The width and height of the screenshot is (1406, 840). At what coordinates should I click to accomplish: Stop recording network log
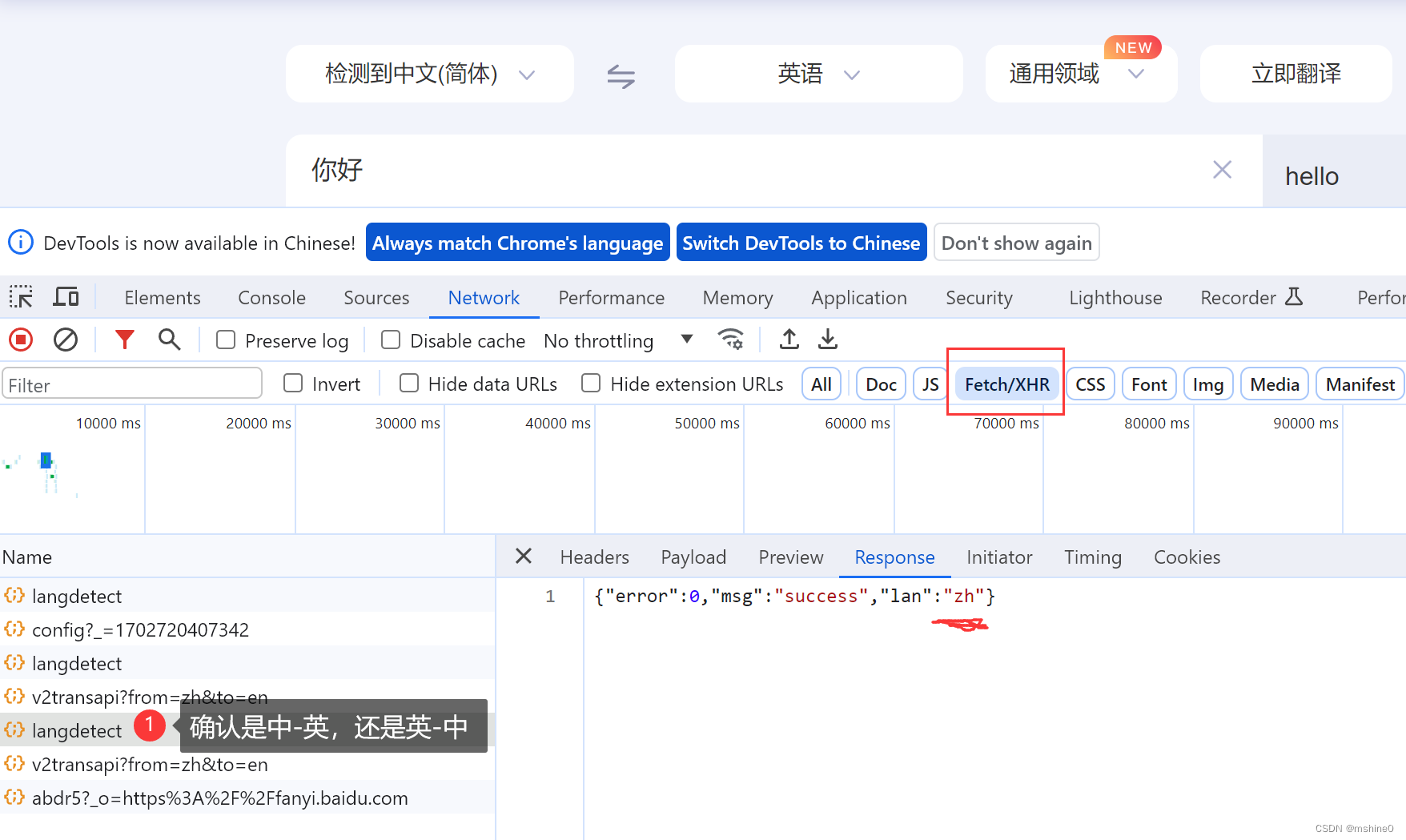coord(21,340)
